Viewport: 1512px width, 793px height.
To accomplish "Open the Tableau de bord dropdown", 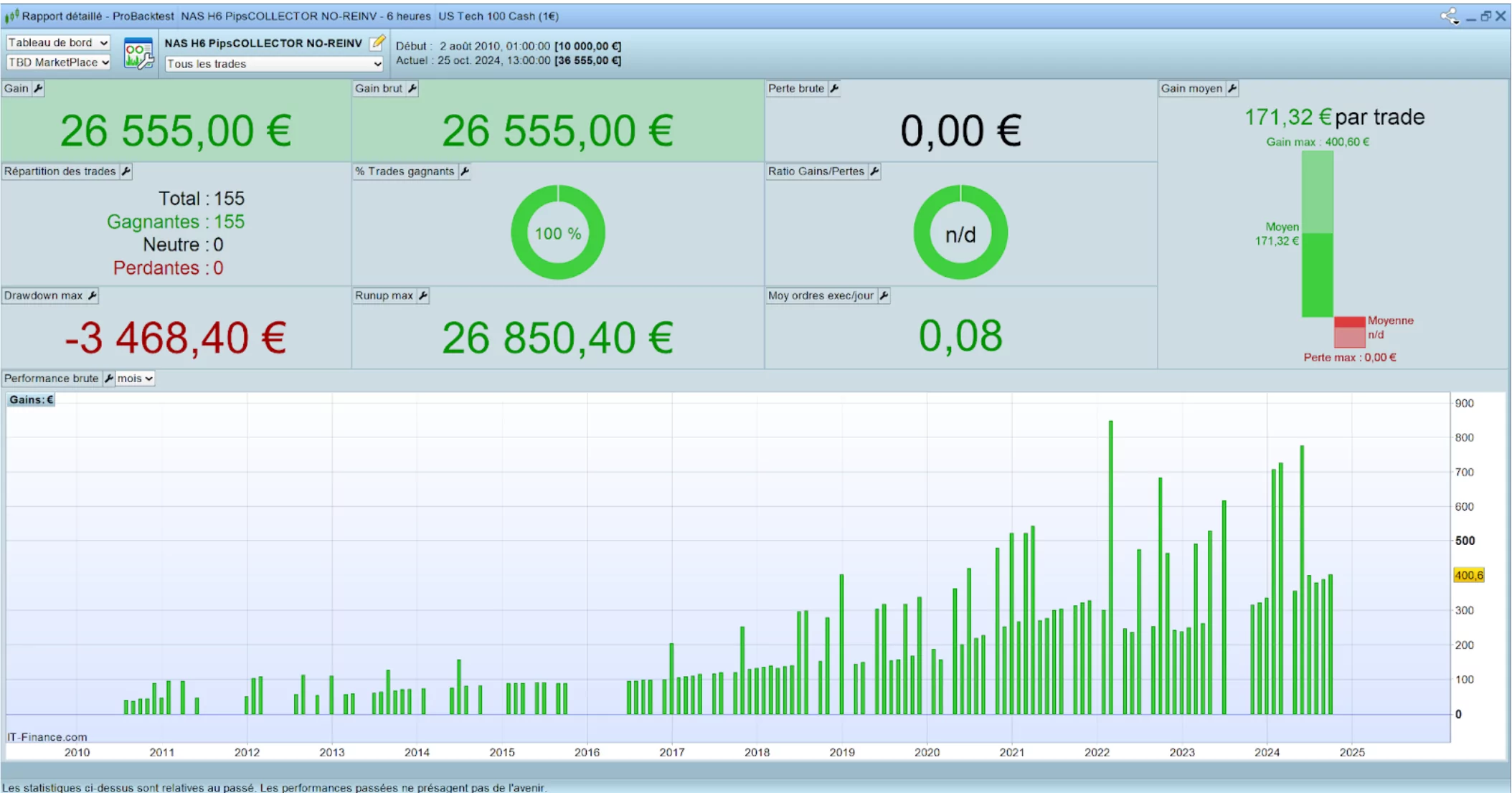I will click(x=57, y=43).
